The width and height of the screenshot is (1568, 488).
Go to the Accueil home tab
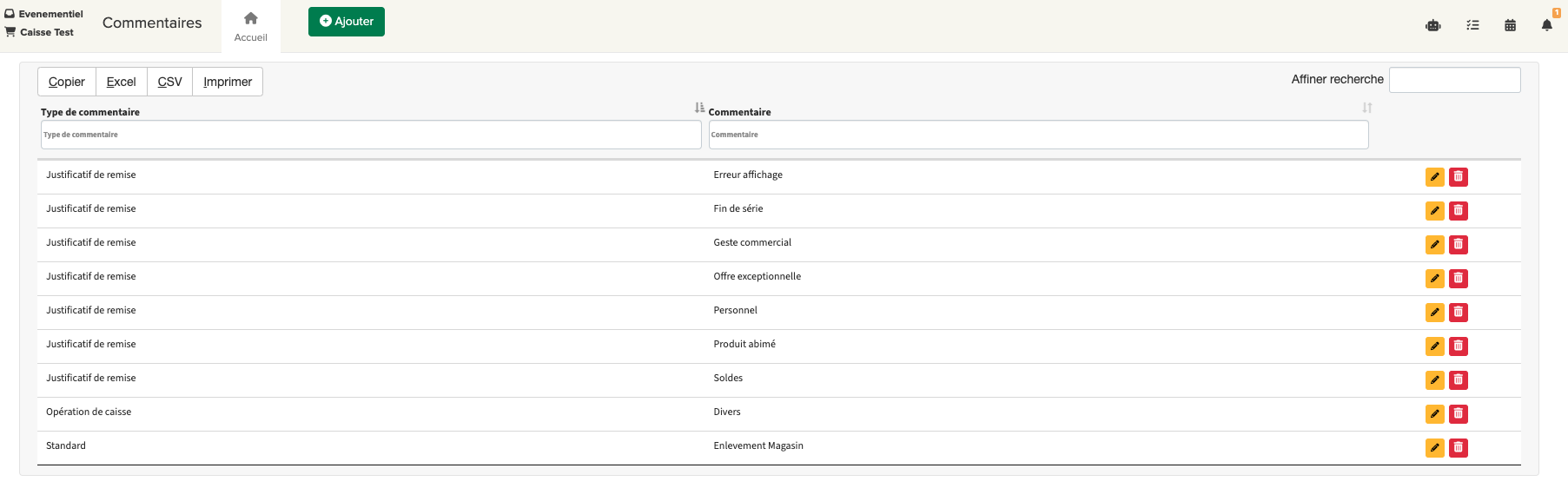250,26
